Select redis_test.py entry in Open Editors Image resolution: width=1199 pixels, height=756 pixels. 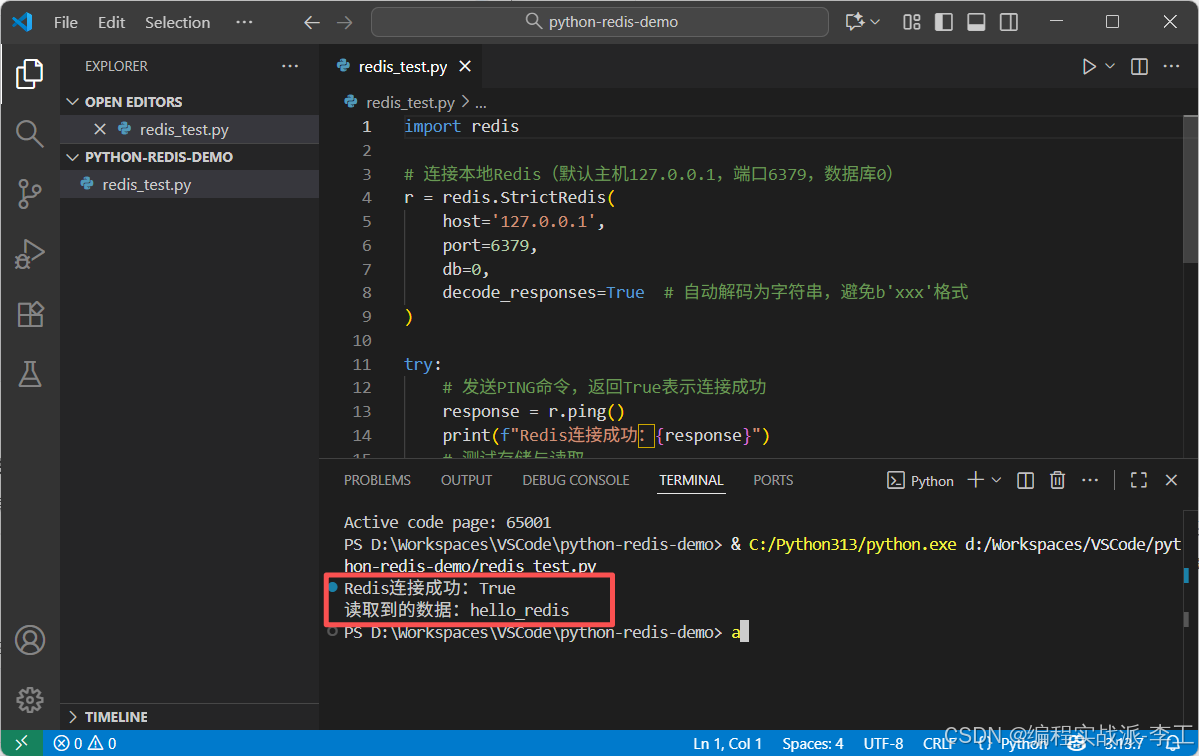pos(190,129)
